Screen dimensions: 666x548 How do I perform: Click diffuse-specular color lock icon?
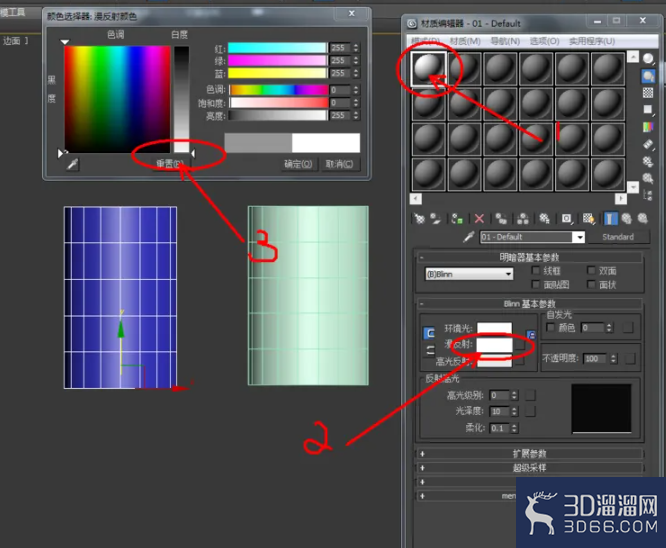(430, 350)
